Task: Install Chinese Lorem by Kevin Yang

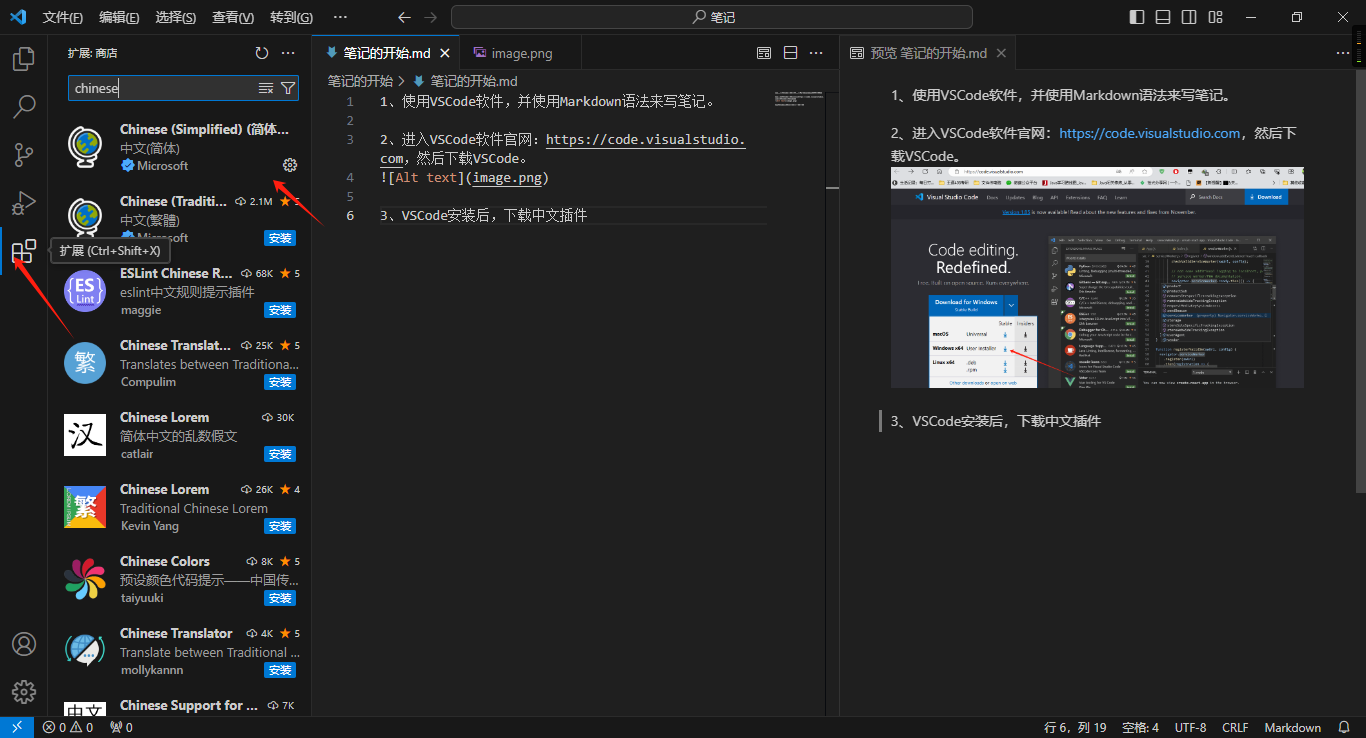Action: pyautogui.click(x=280, y=526)
